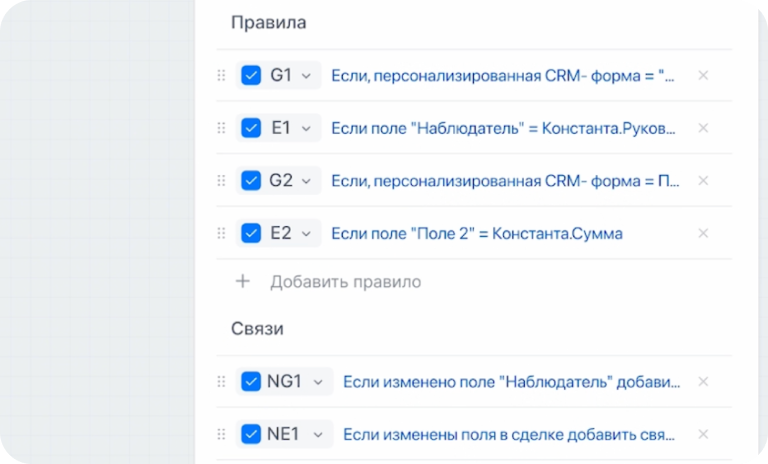Viewport: 768px width, 464px height.
Task: Toggle the E1 rule checkbox
Action: tap(251, 128)
